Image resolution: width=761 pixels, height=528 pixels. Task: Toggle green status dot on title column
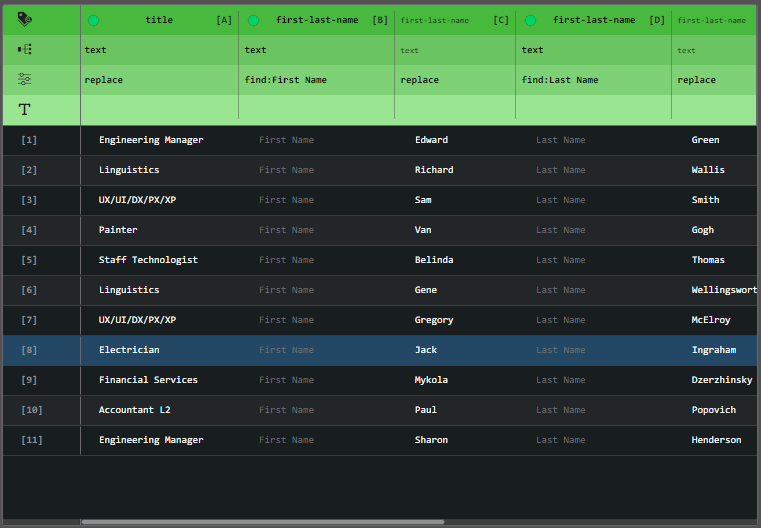(x=93, y=20)
